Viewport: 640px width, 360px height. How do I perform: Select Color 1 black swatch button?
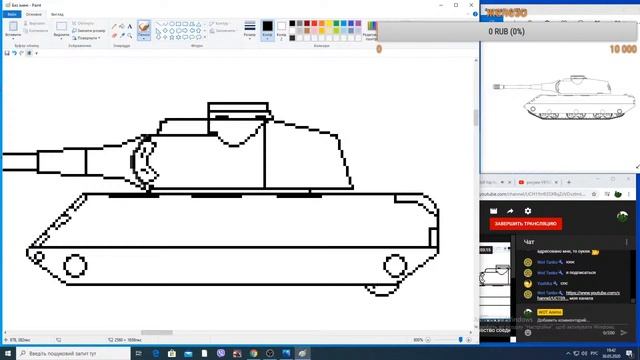(267, 30)
